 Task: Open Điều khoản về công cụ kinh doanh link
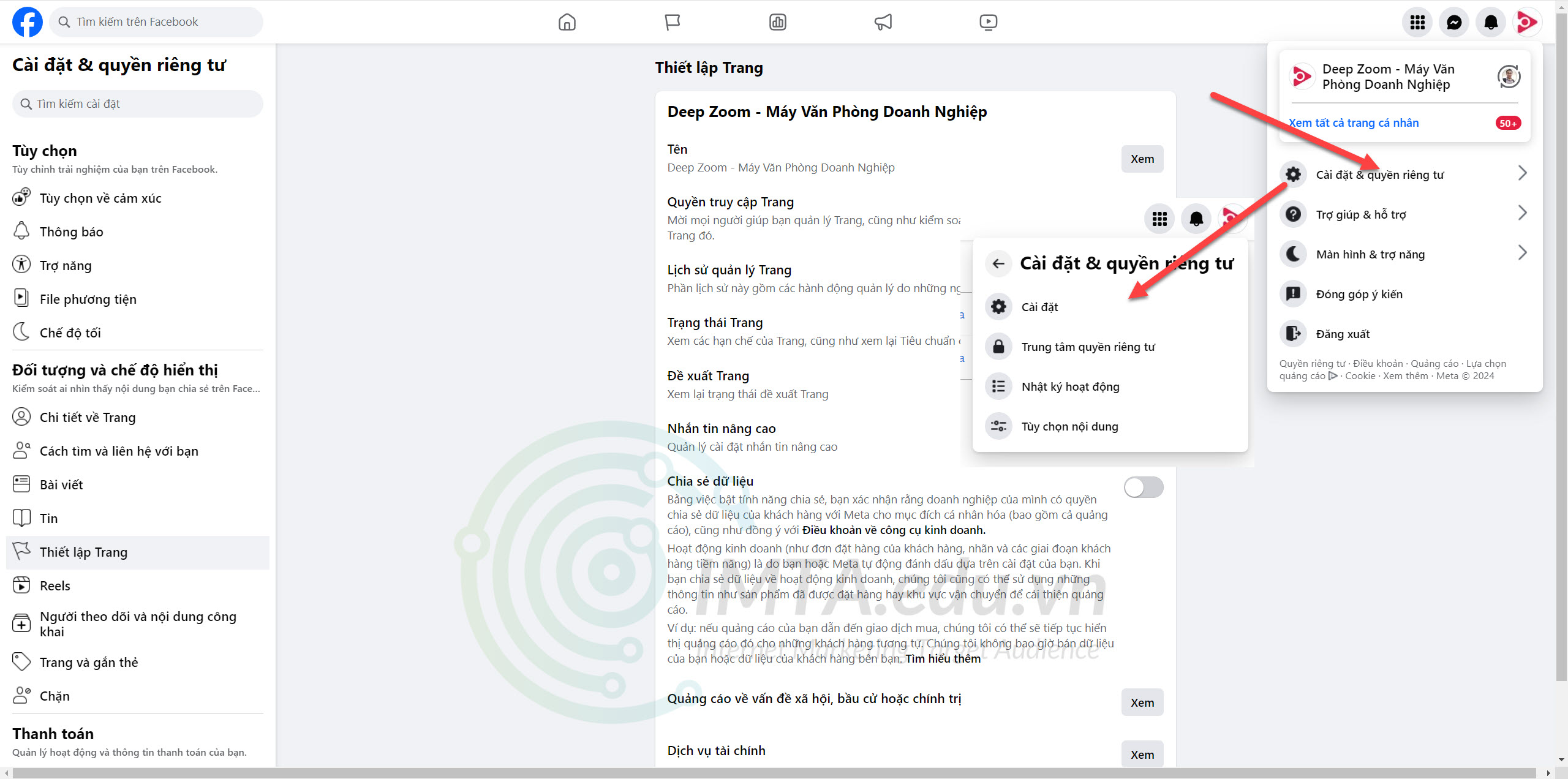(894, 530)
